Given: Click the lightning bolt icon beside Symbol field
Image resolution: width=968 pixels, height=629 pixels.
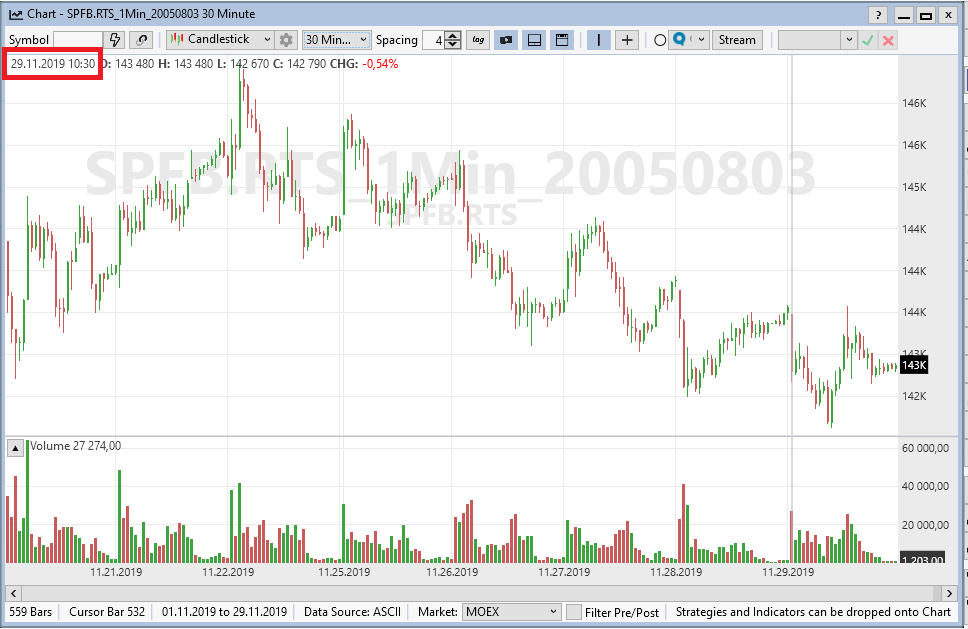Looking at the screenshot, I should tap(116, 39).
